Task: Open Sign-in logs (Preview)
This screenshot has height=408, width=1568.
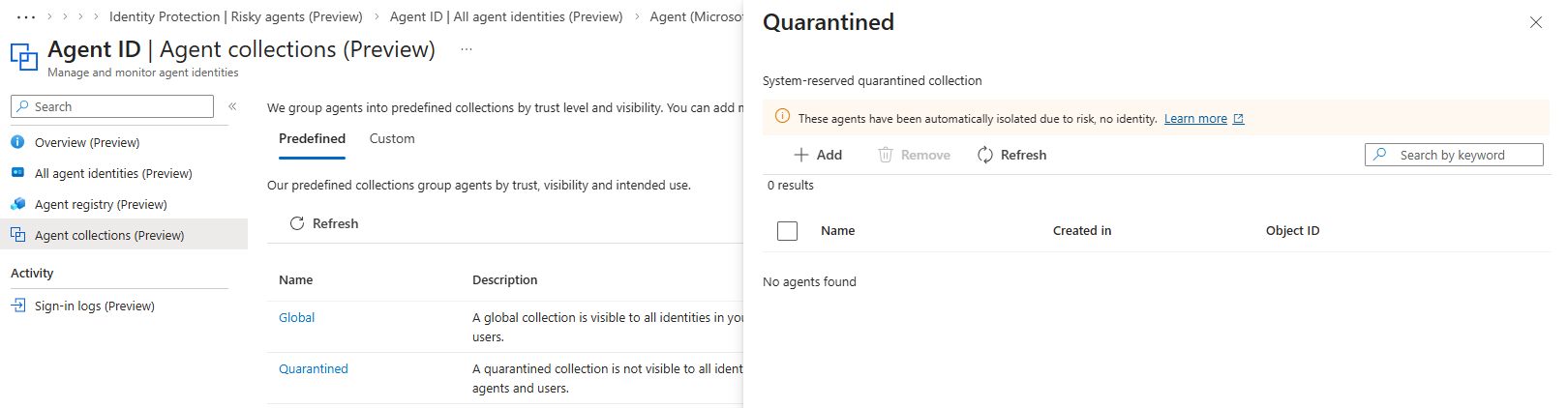Action: tap(94, 306)
